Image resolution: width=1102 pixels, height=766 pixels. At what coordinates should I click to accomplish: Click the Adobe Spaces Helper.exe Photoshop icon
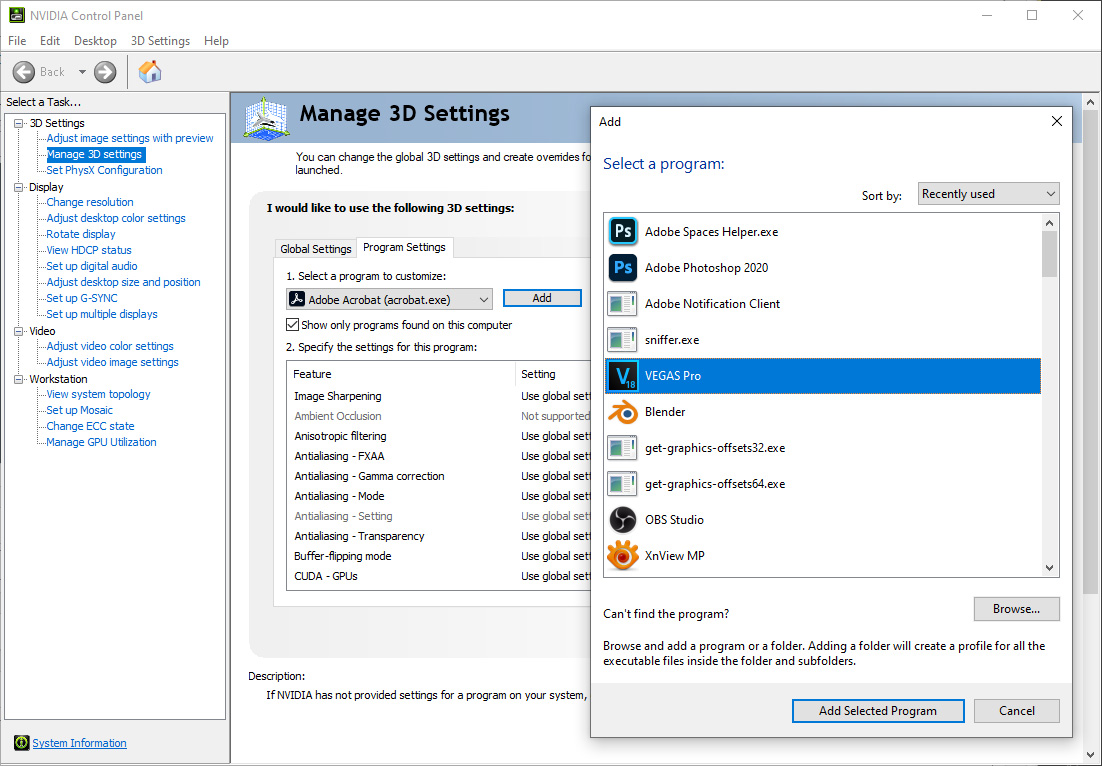point(623,231)
